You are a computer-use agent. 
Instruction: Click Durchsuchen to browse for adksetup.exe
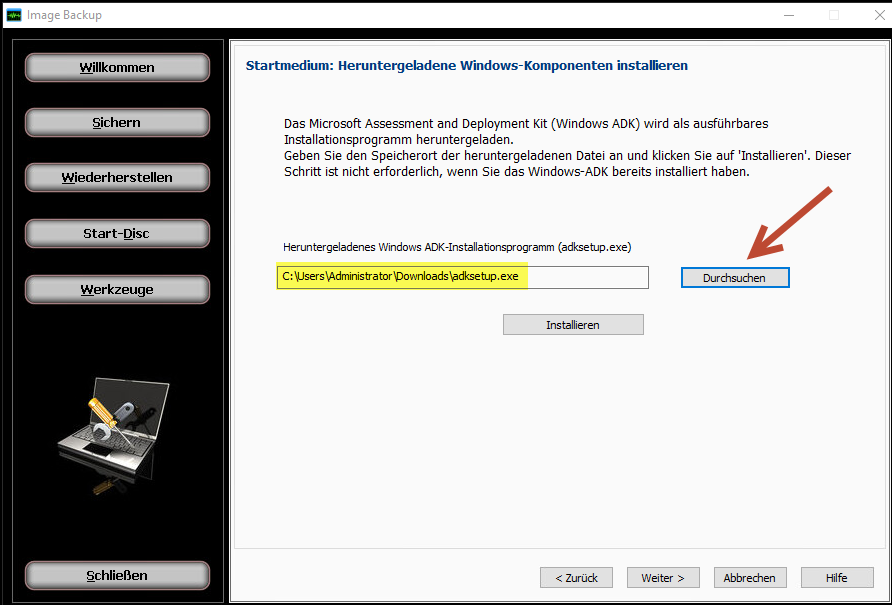(x=735, y=278)
